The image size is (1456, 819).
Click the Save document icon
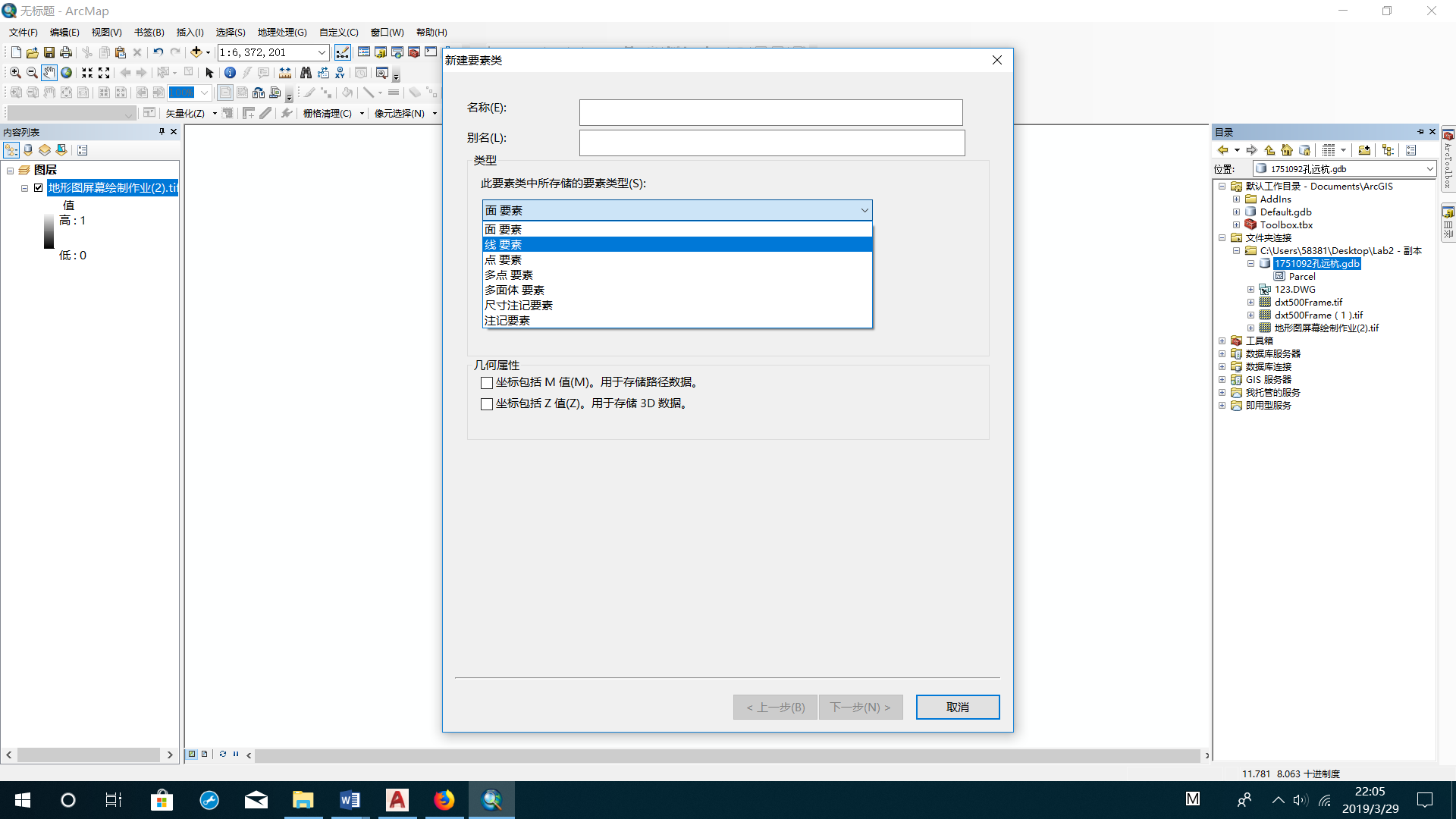tap(49, 52)
